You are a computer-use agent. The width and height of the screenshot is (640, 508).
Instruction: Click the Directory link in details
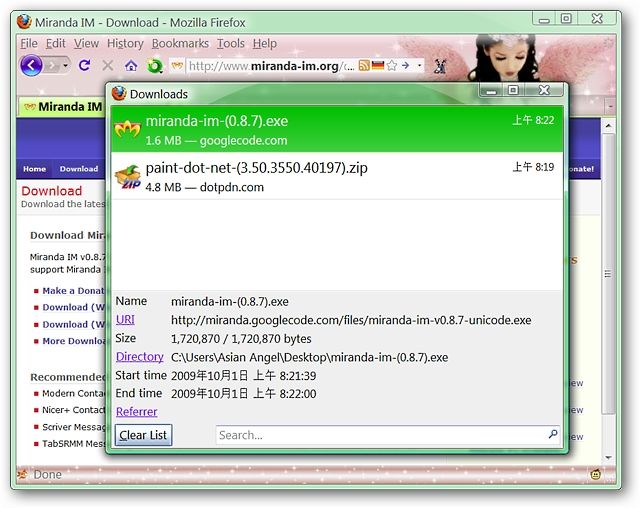point(140,357)
